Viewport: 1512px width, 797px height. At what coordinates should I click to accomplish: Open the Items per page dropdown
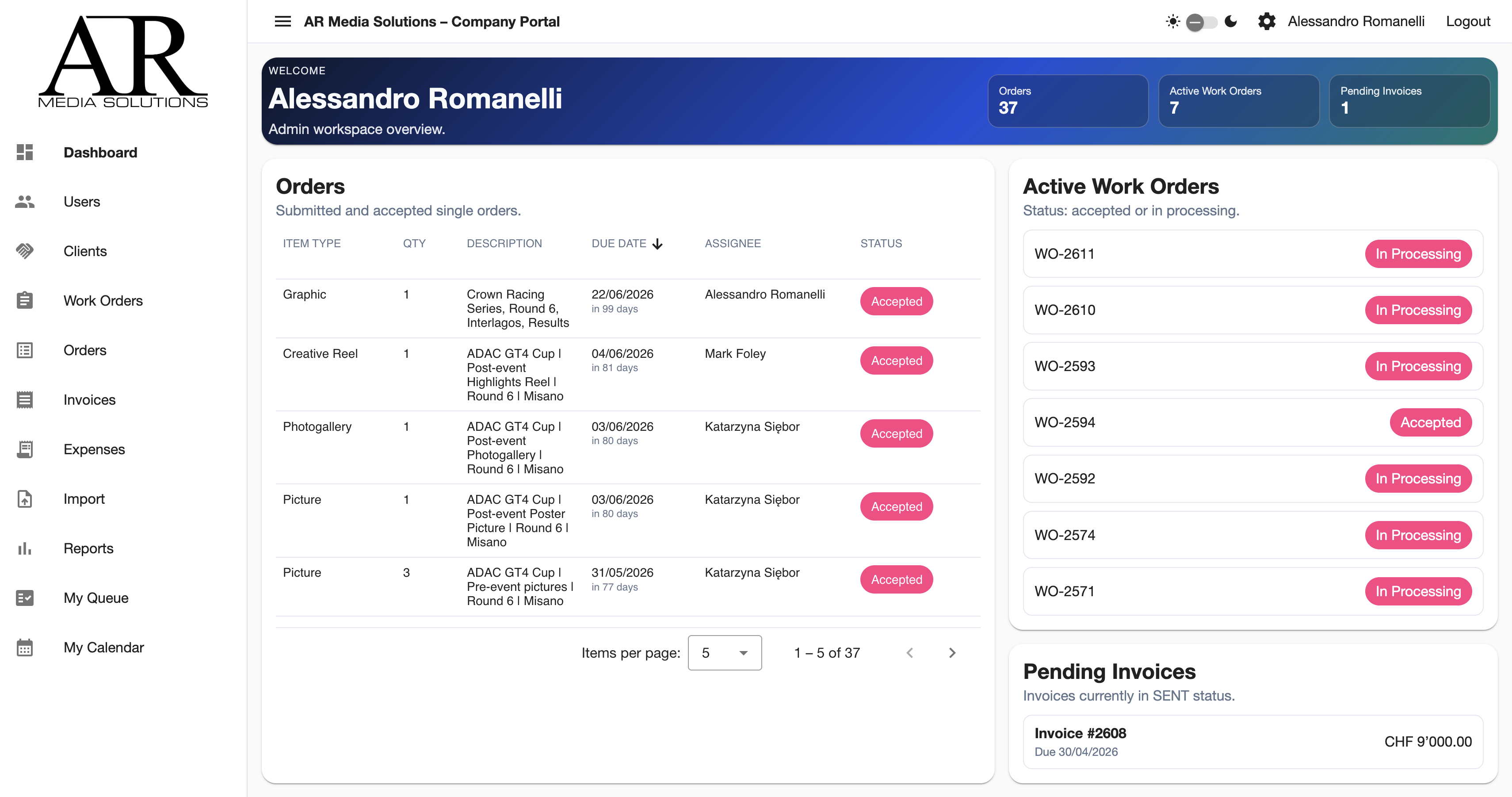click(724, 652)
